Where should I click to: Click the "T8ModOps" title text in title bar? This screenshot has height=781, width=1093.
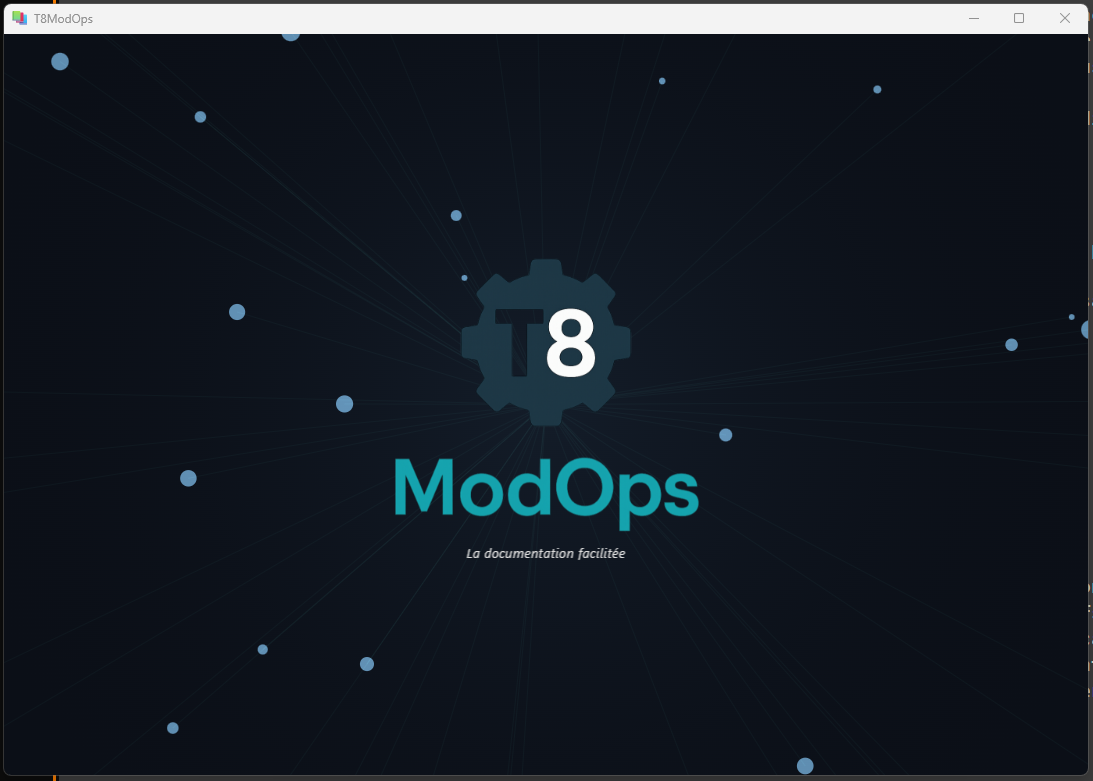click(63, 18)
